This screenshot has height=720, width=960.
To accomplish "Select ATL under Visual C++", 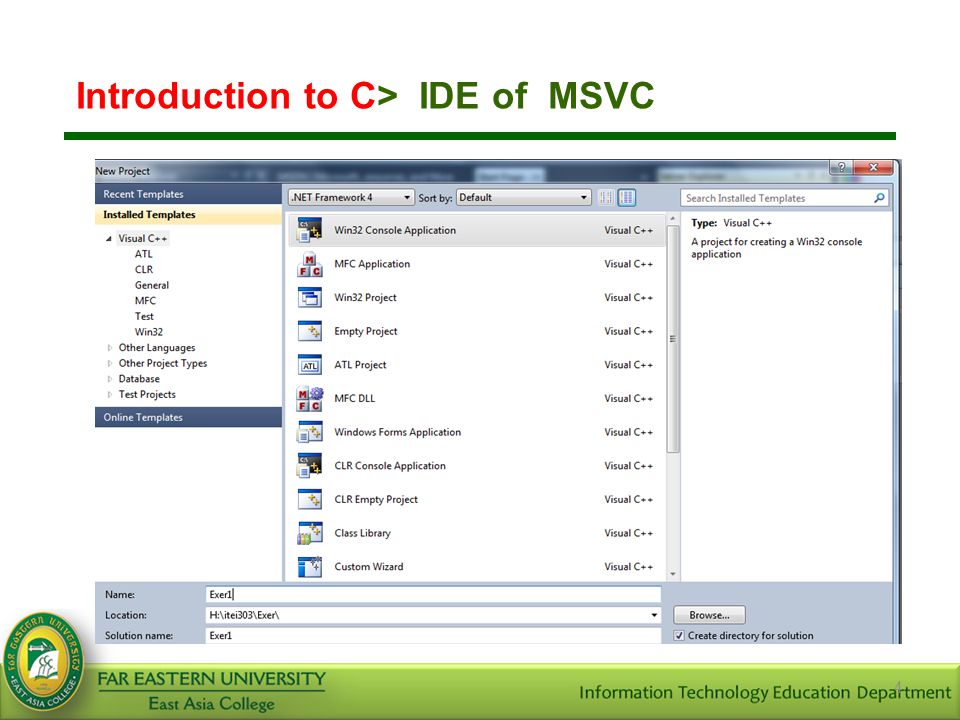I will [x=144, y=254].
